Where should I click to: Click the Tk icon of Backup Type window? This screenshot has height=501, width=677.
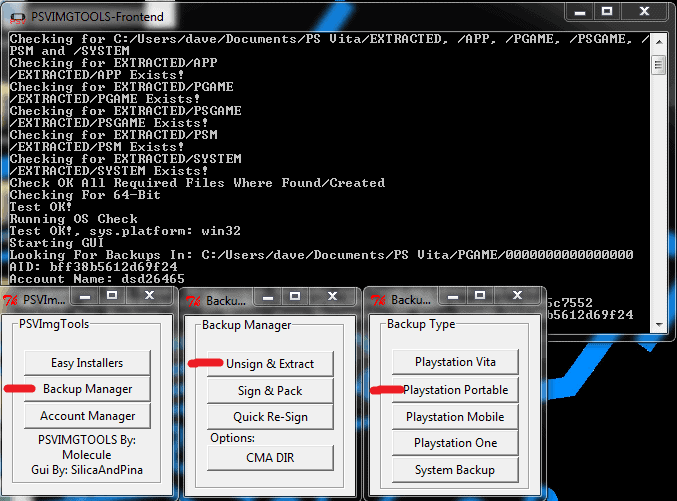[x=378, y=300]
